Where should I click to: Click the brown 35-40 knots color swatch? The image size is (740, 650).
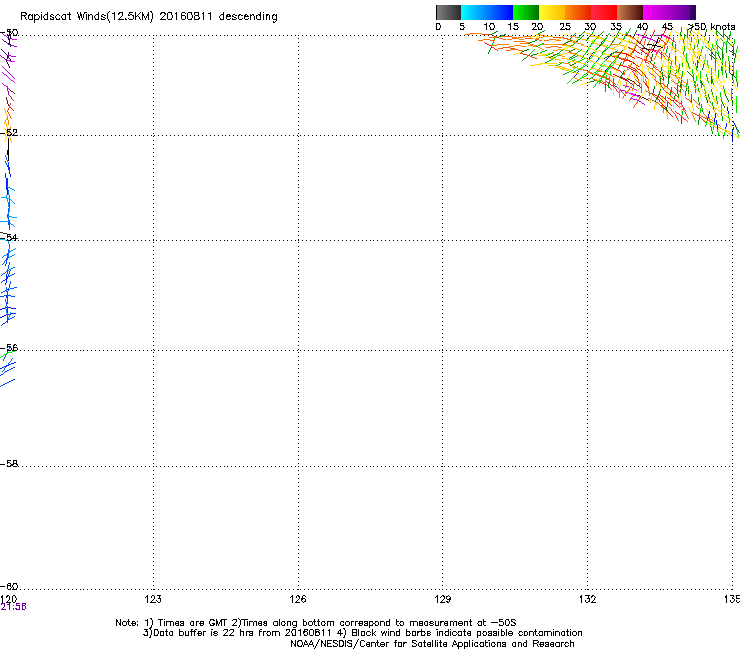click(630, 12)
